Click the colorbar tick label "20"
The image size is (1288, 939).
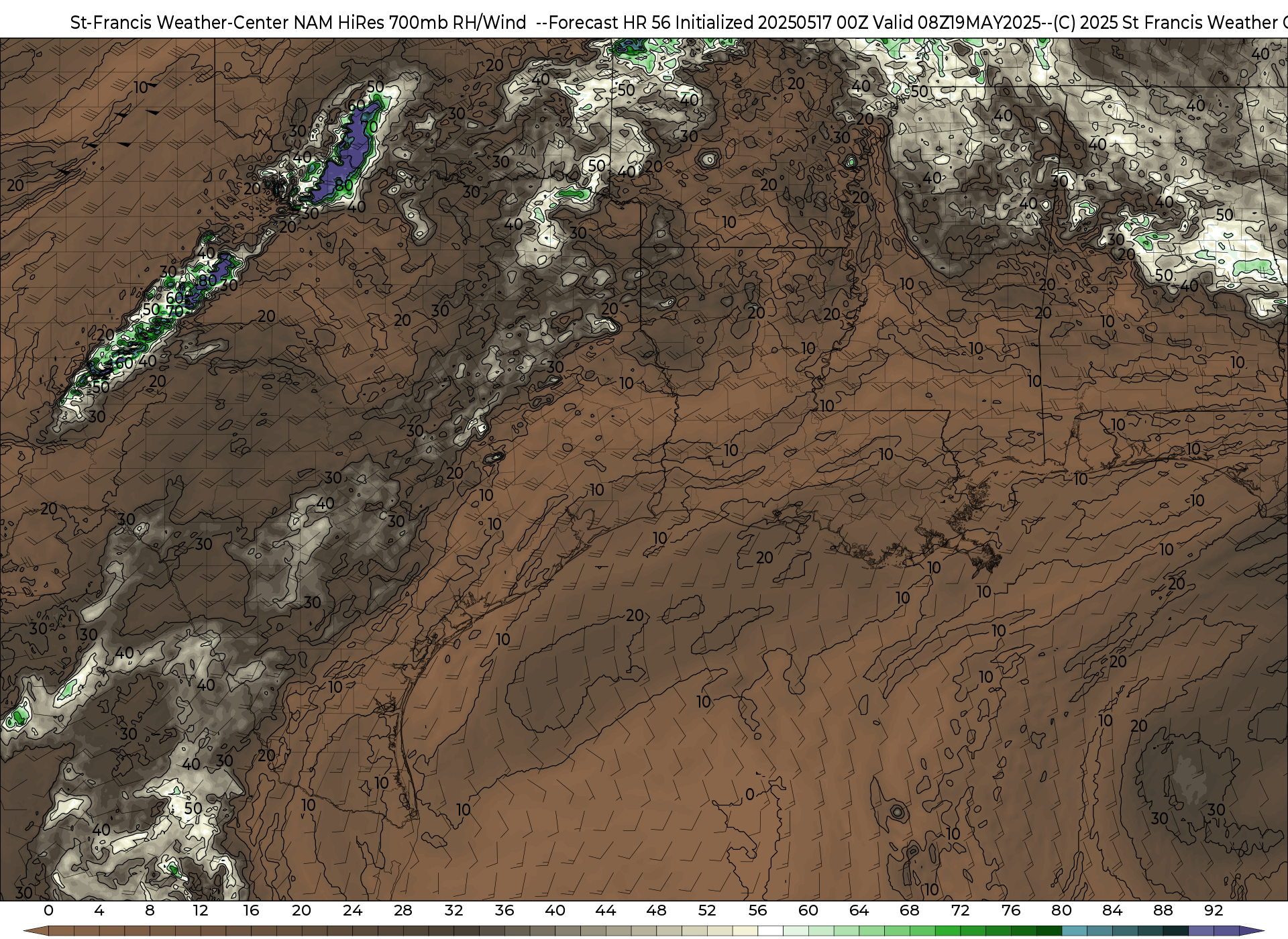coord(302,910)
